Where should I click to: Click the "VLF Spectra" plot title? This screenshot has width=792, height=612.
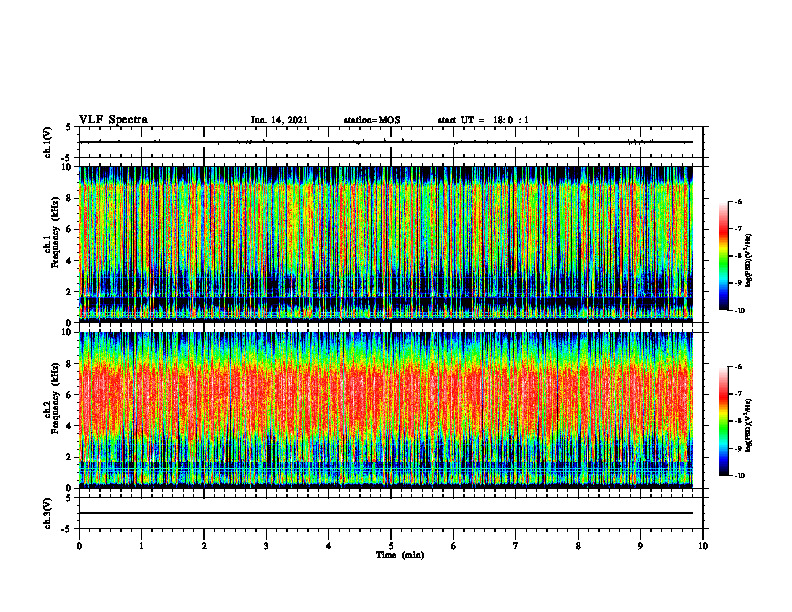click(x=113, y=120)
